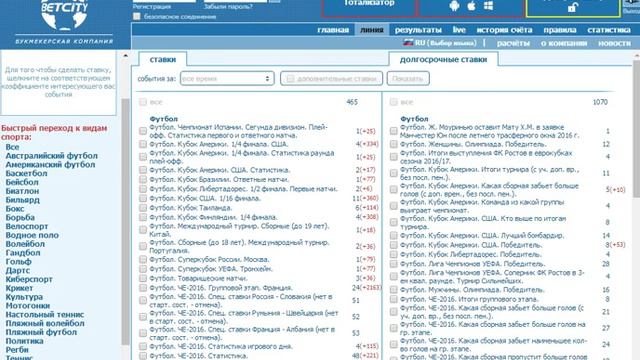Image resolution: width=640 pixels, height=360 pixels.
Task: Go to Баскетбол sport
Action: tap(26, 173)
